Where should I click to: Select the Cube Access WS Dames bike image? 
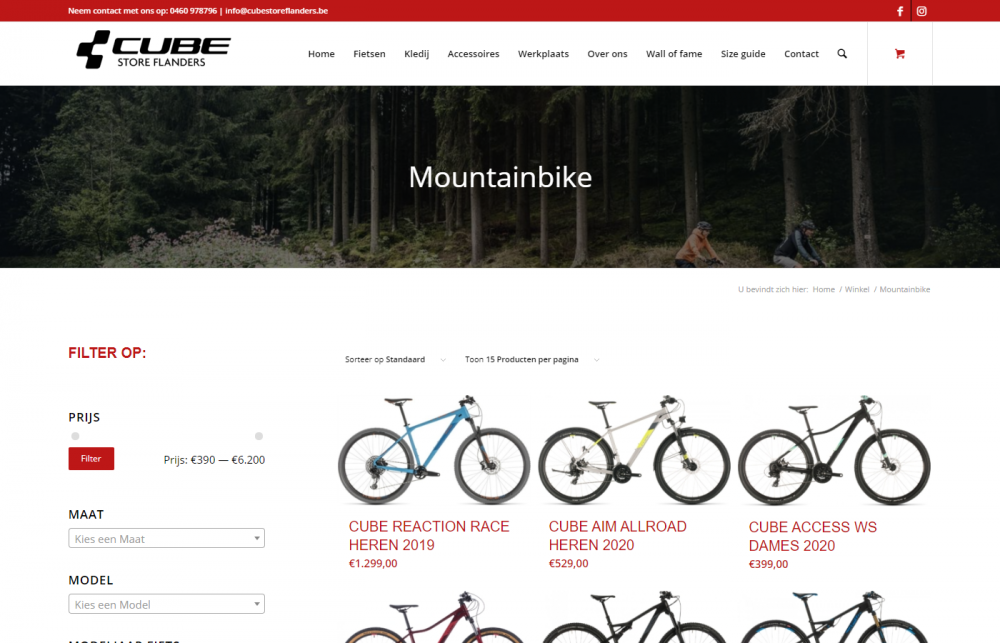[x=834, y=449]
